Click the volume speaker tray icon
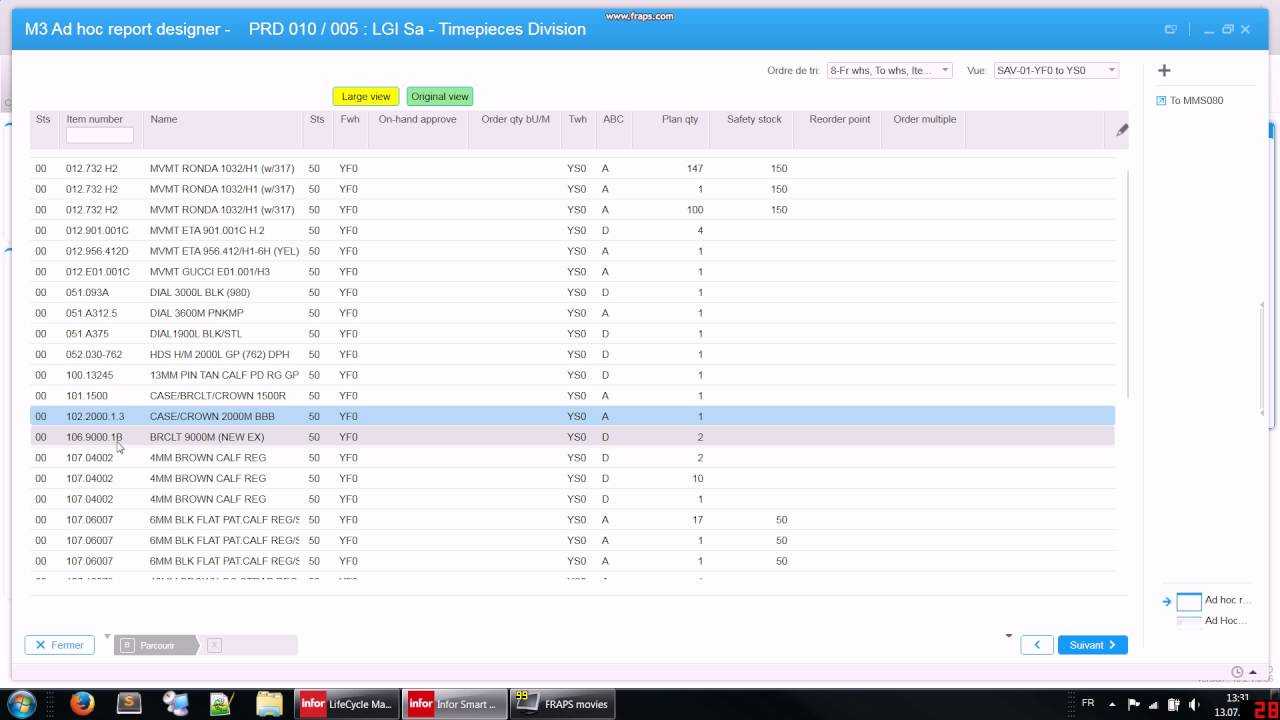Image resolution: width=1280 pixels, height=720 pixels. (x=1193, y=704)
